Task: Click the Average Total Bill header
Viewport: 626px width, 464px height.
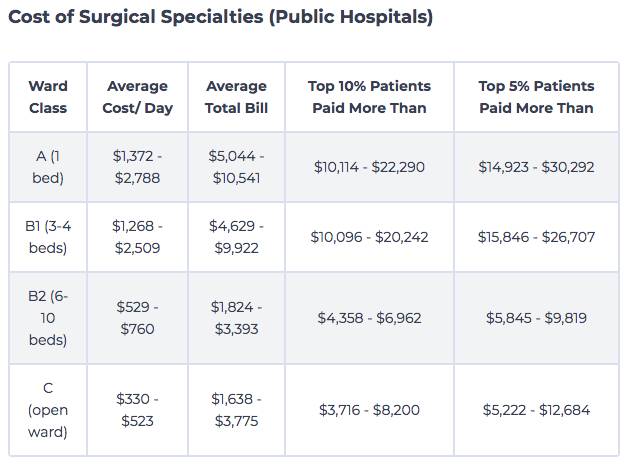Action: (x=236, y=97)
